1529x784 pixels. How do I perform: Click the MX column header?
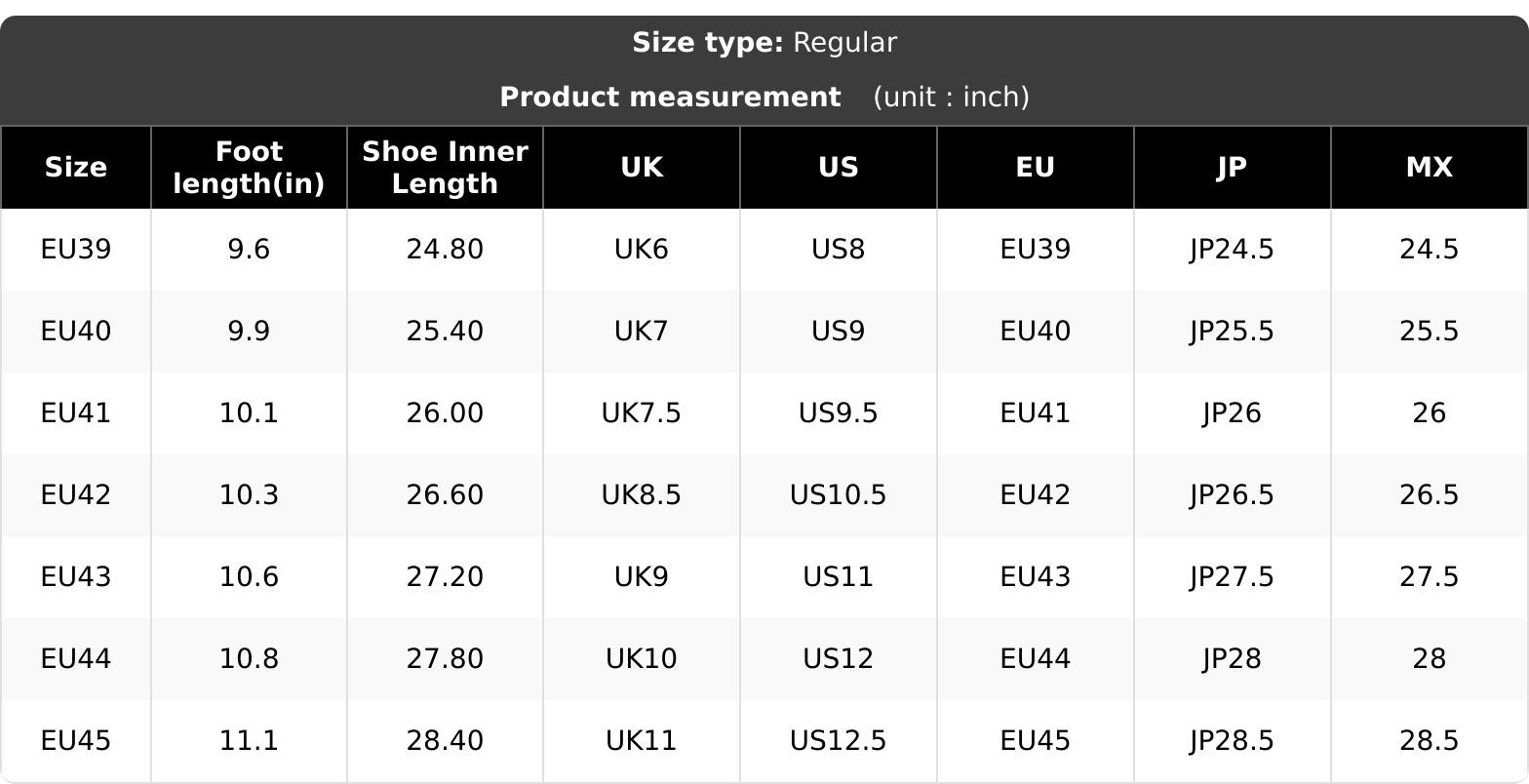[x=1430, y=168]
